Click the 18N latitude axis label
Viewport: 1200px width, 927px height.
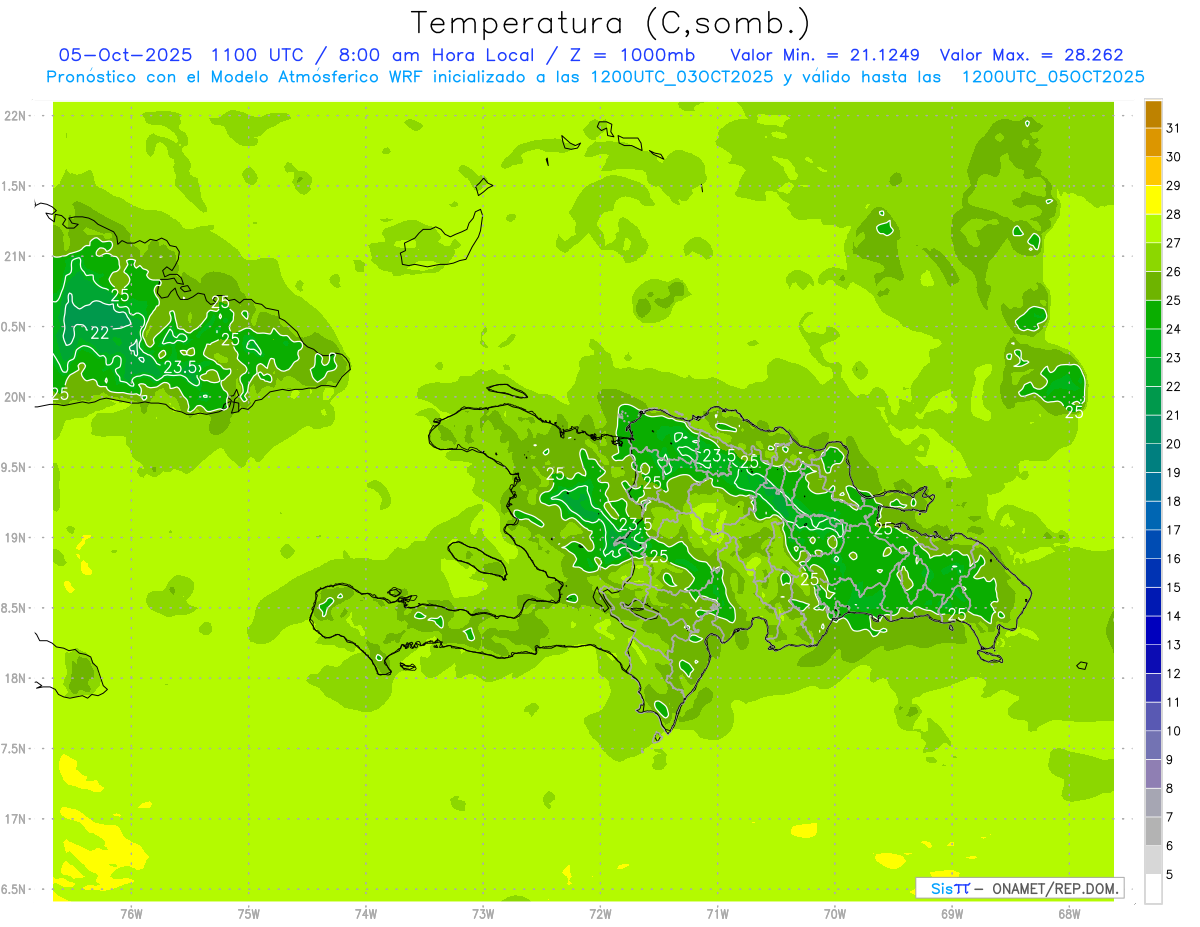coord(15,679)
